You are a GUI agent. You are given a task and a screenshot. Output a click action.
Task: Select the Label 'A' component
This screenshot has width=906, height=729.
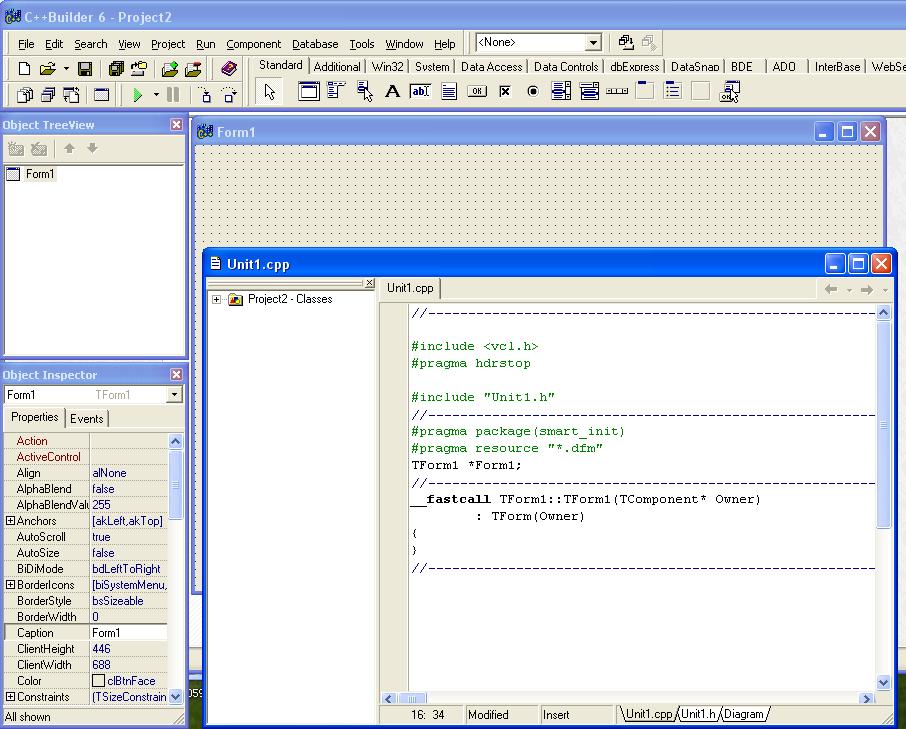click(x=392, y=91)
